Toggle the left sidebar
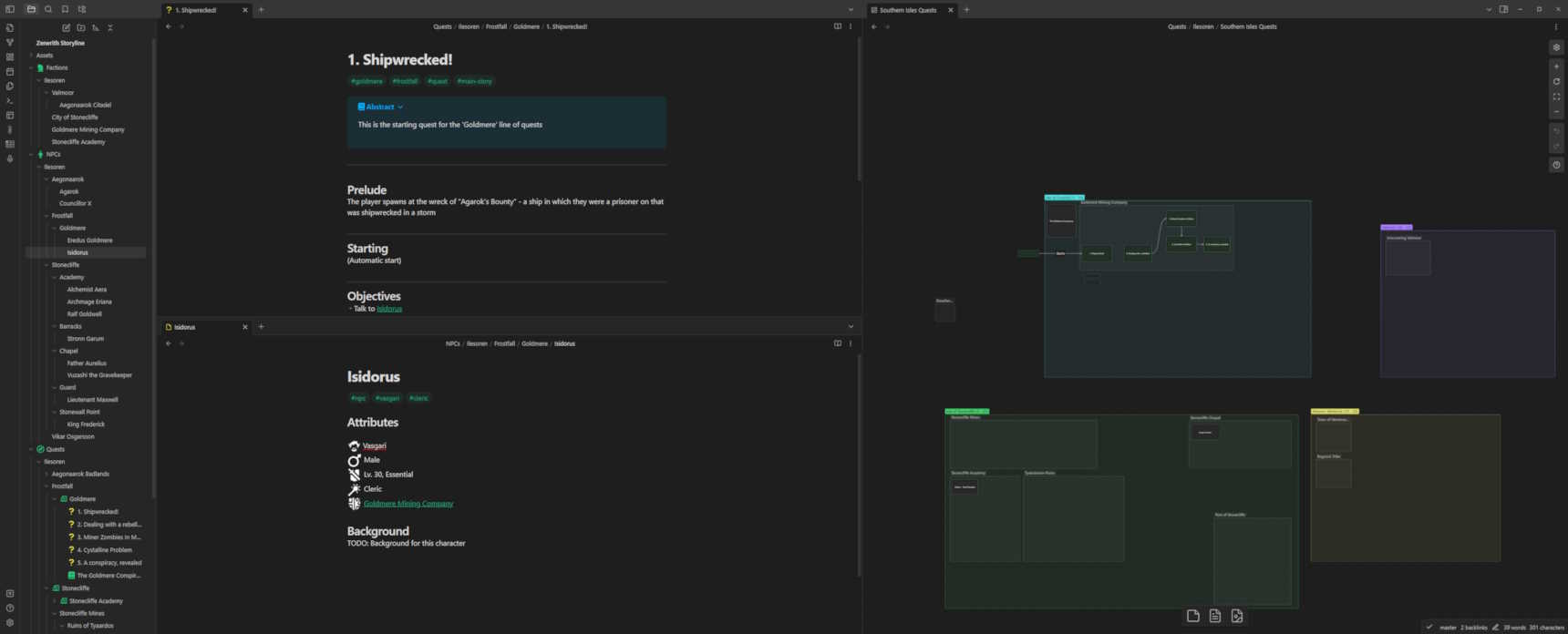This screenshot has width=1568, height=634. [x=10, y=10]
